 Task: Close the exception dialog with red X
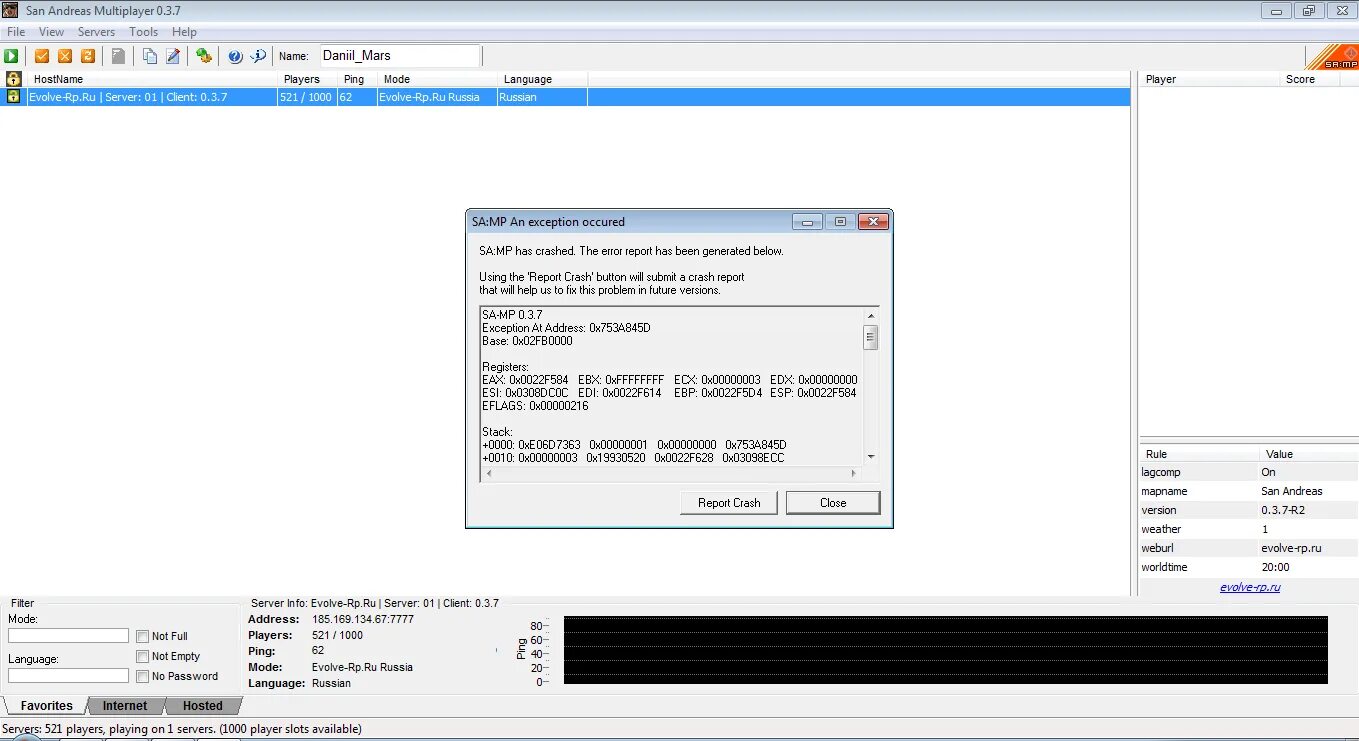tap(873, 222)
